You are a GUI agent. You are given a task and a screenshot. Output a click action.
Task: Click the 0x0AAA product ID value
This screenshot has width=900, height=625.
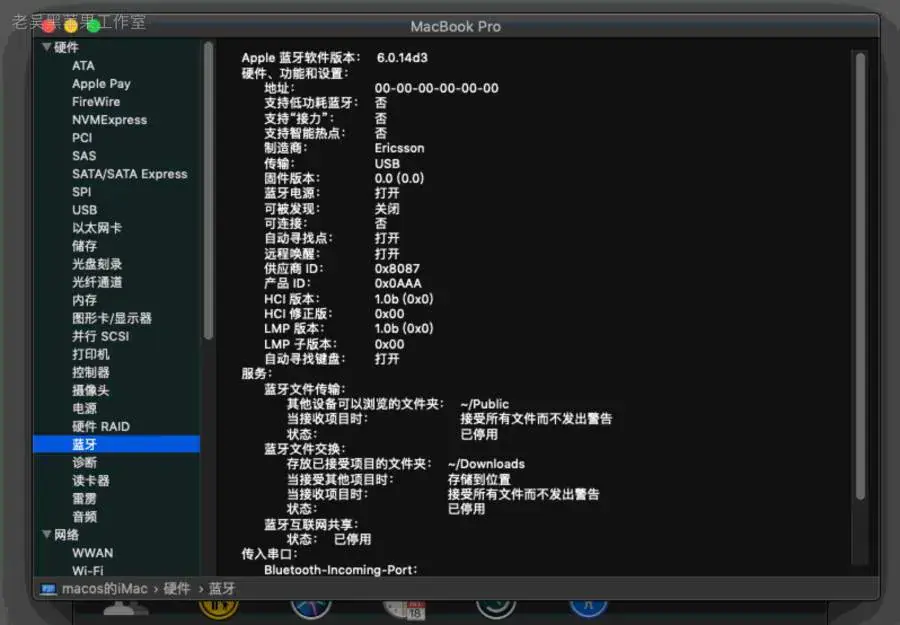(x=398, y=284)
